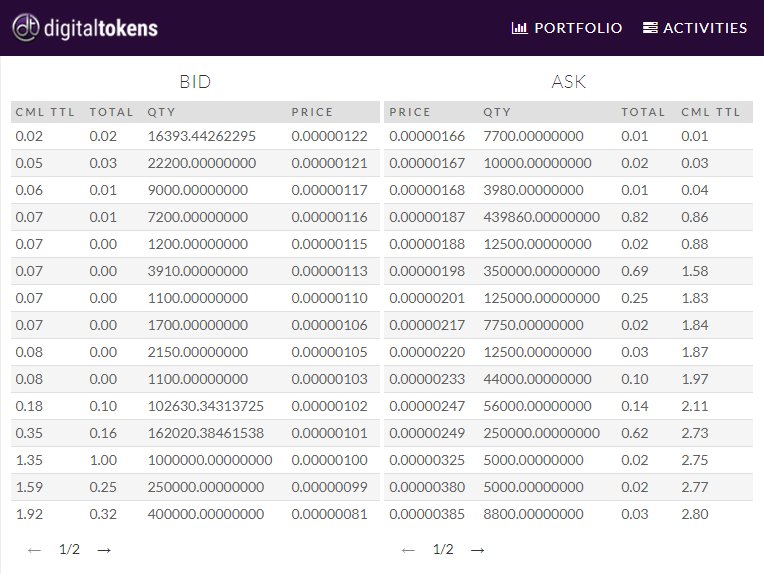Image resolution: width=764 pixels, height=574 pixels.
Task: Click ask quantity 8800.00000000
Action: [533, 514]
